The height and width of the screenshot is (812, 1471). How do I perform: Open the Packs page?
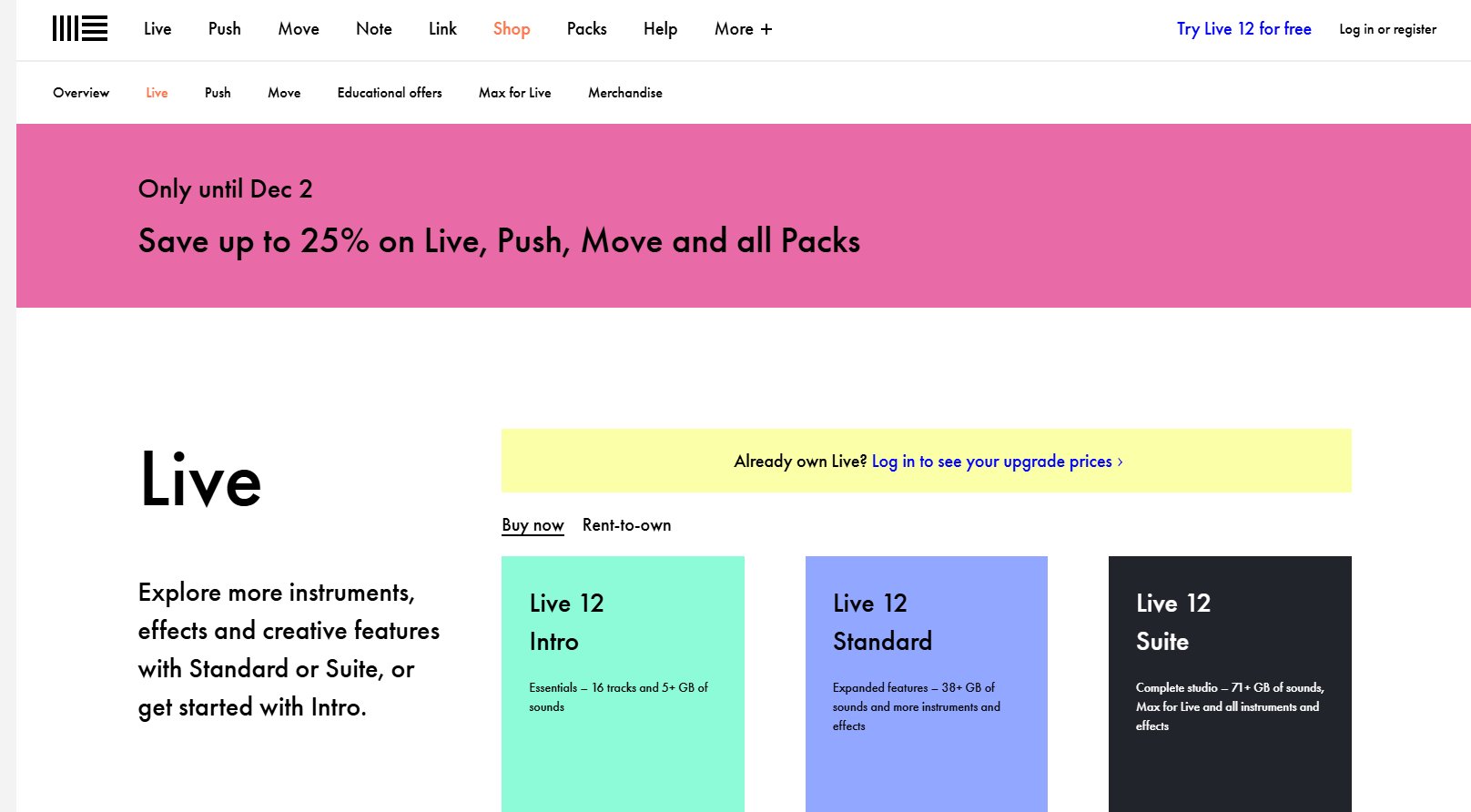point(586,29)
